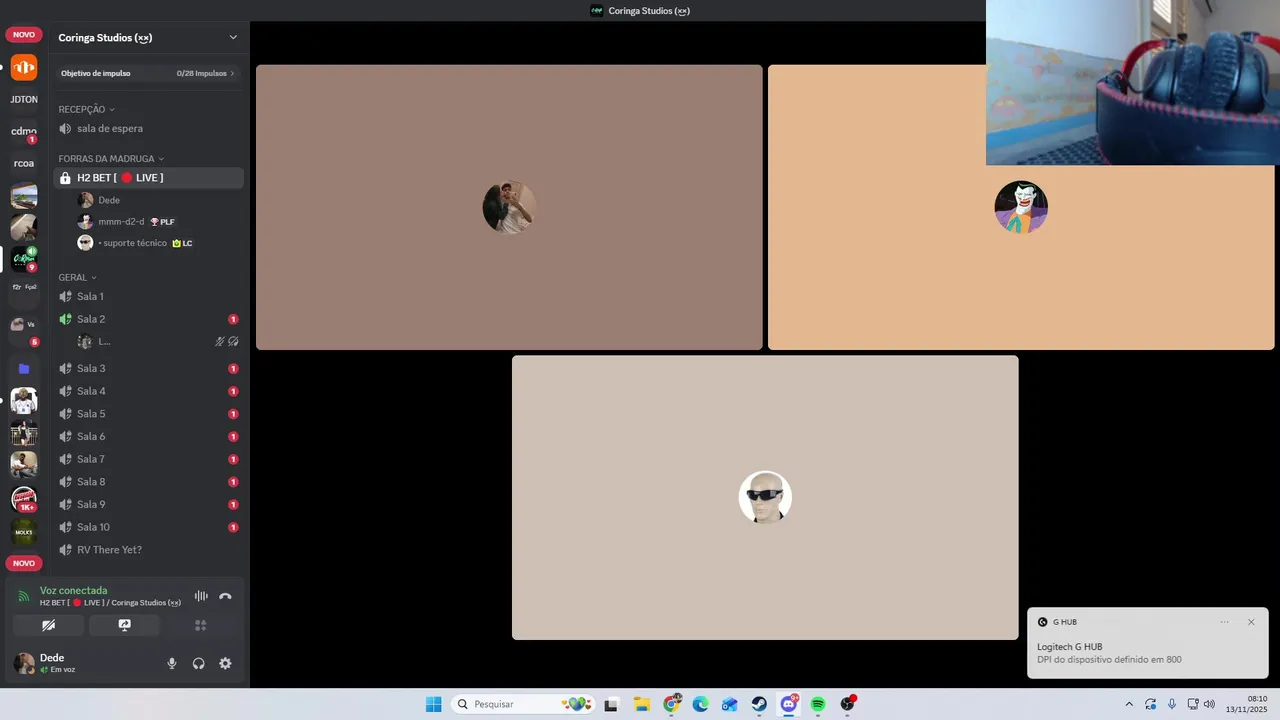Join the Sala 6 voice channel
1280x720 pixels.
(148, 436)
